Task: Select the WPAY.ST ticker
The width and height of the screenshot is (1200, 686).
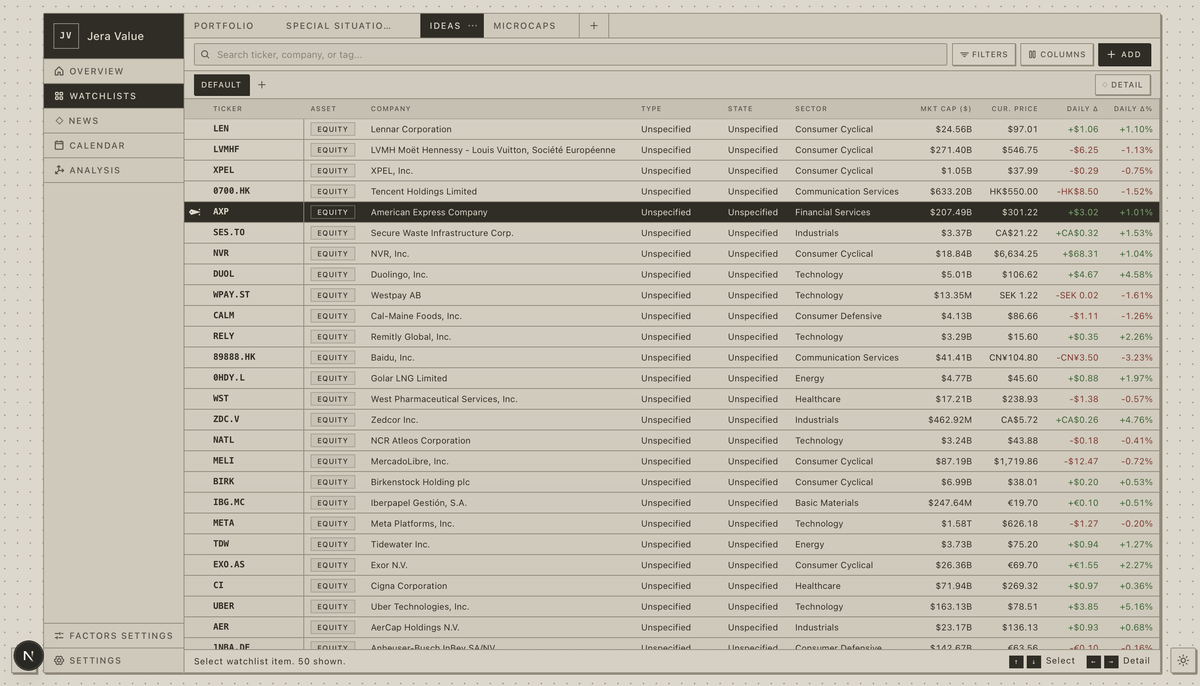Action: point(231,295)
